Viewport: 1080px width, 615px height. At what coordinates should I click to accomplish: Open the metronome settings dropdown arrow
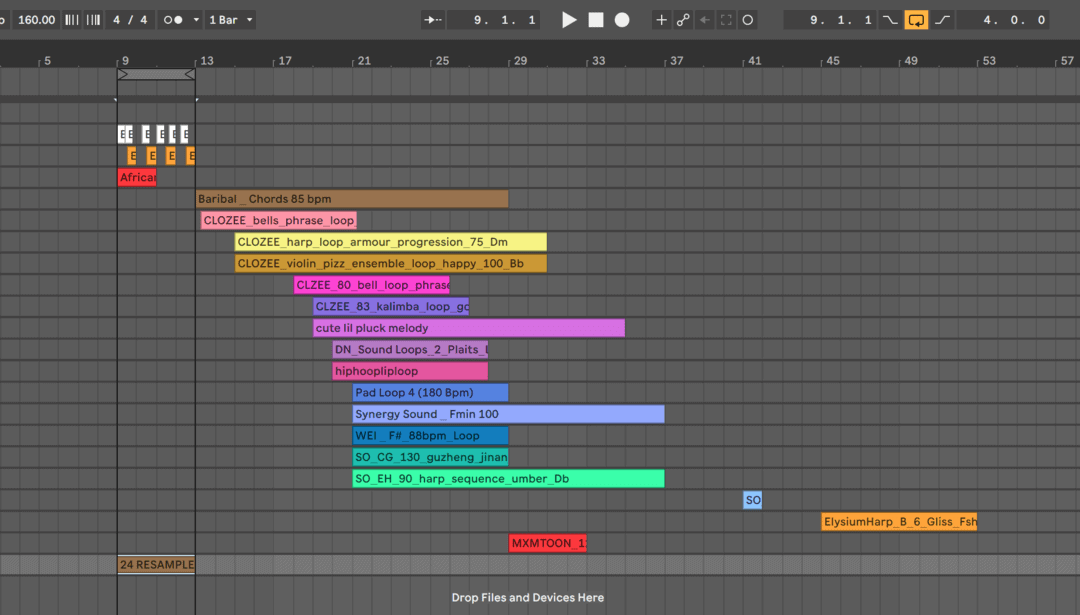[x=194, y=19]
